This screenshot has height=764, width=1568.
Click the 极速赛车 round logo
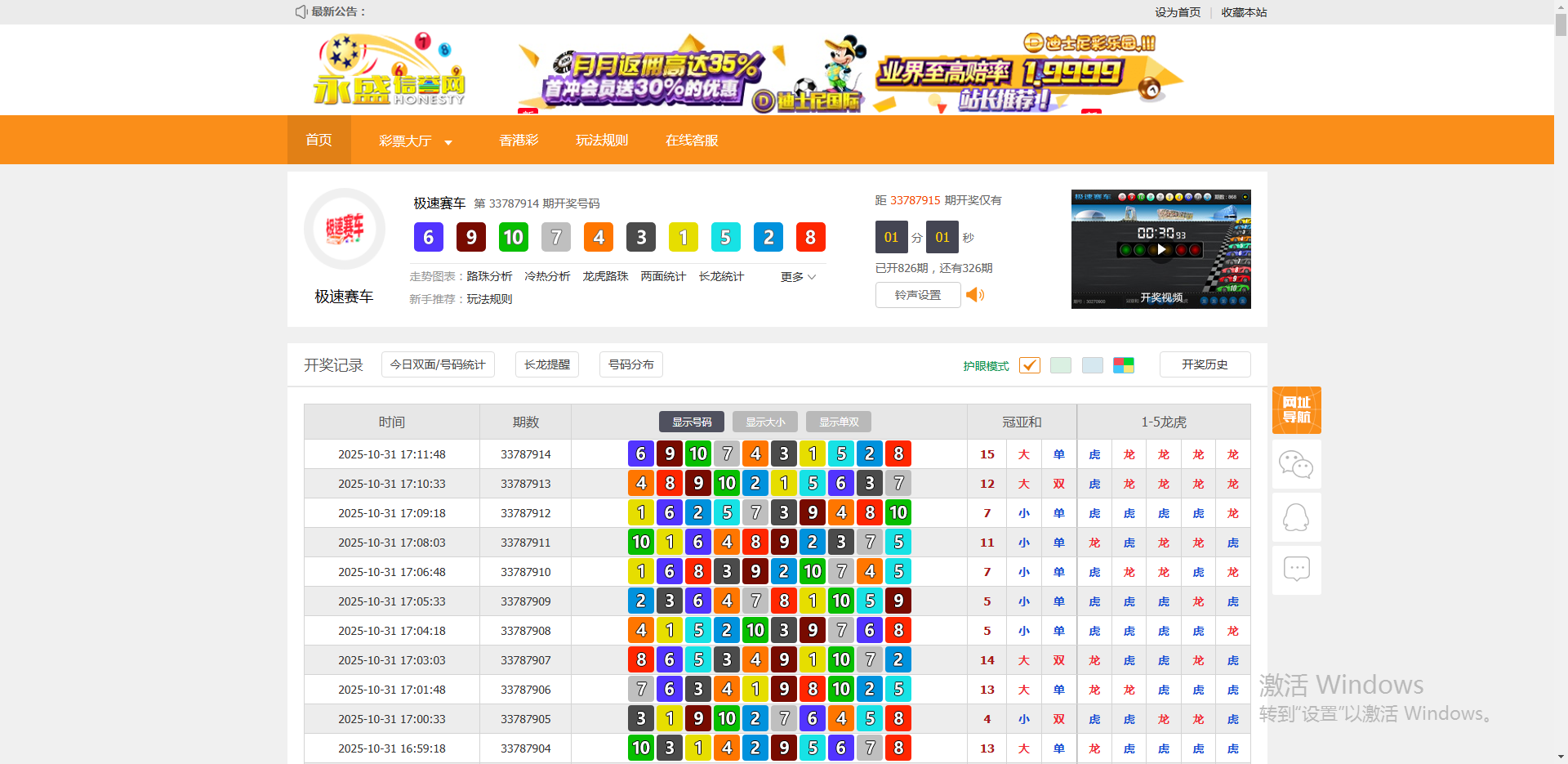pyautogui.click(x=345, y=230)
